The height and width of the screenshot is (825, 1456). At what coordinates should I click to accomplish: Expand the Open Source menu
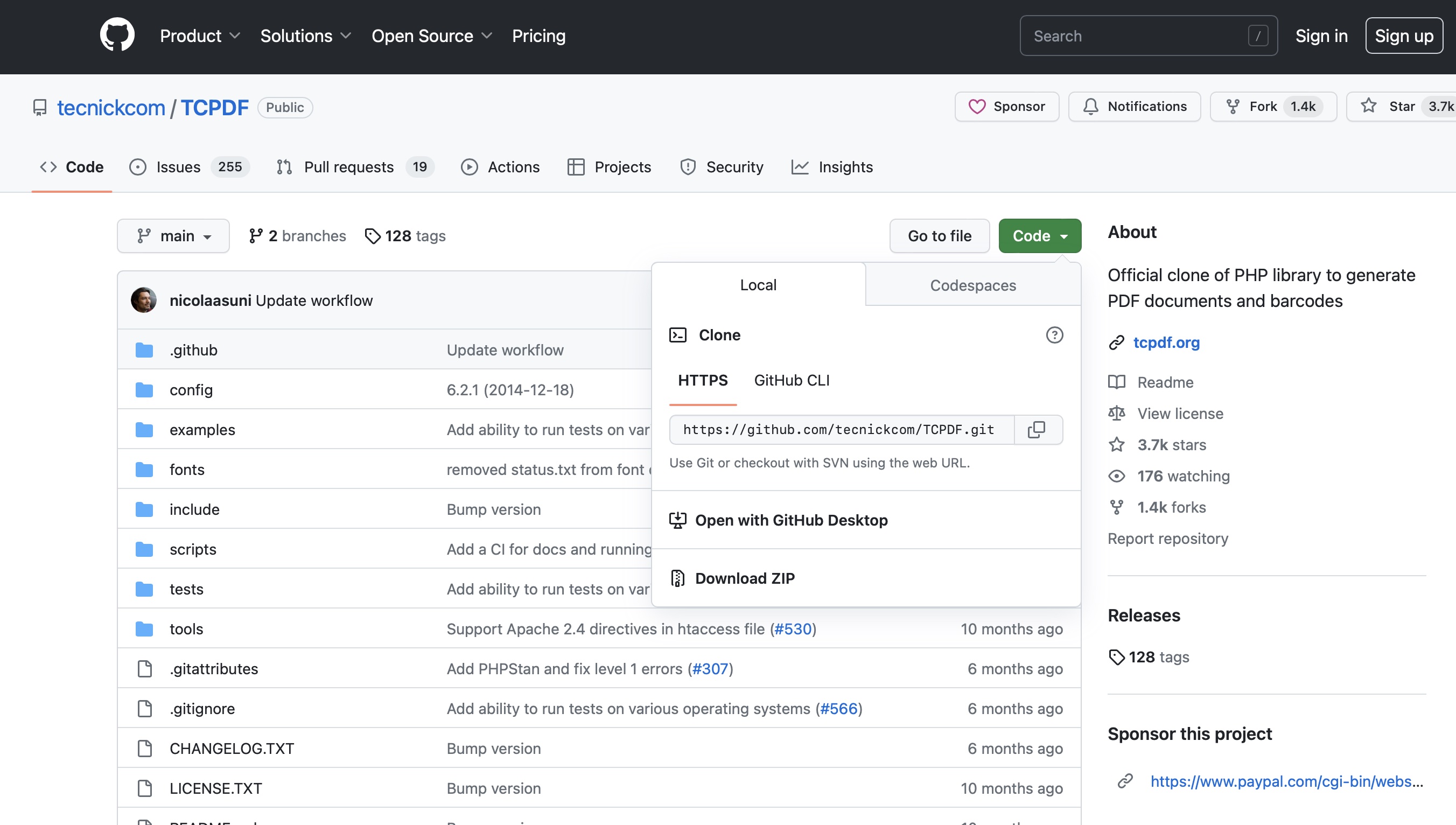click(x=432, y=36)
